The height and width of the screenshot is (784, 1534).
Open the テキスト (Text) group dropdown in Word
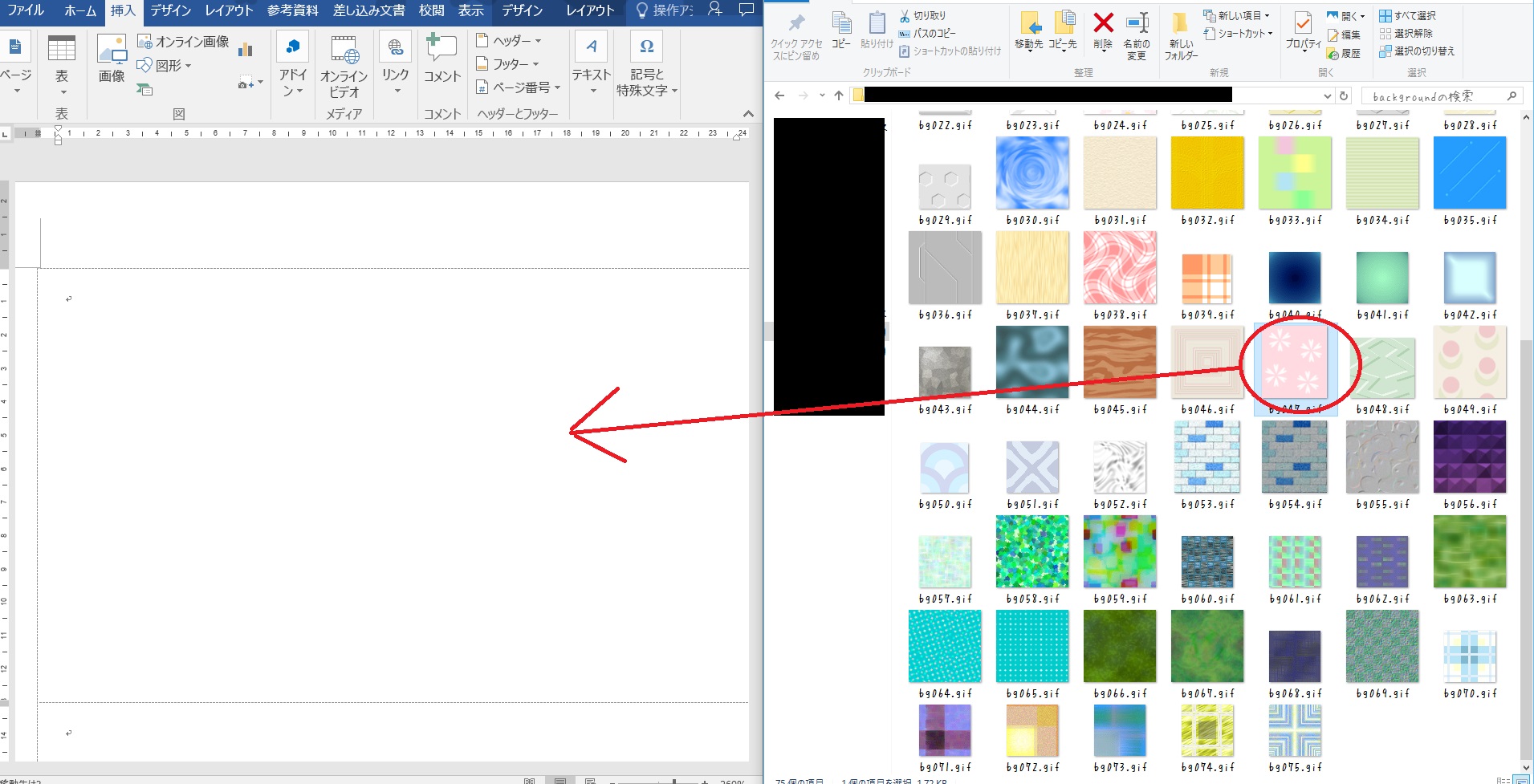pos(592,66)
